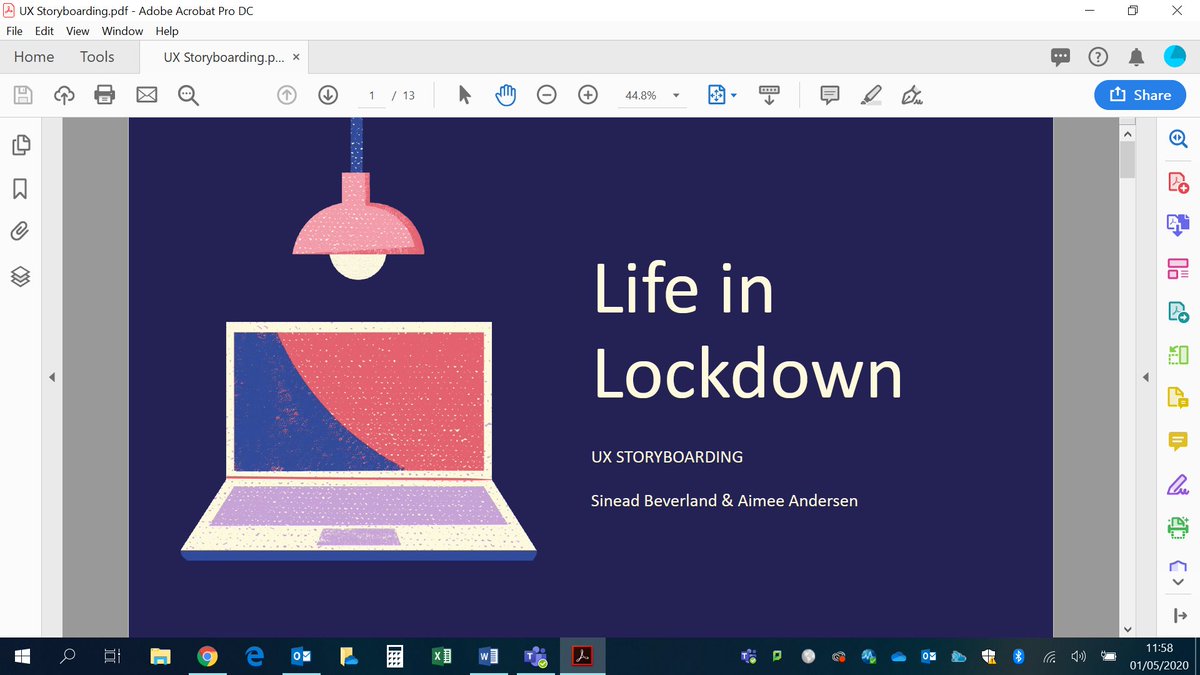1200x675 pixels.
Task: Open search tools magnifier in right pane
Action: [x=1178, y=141]
